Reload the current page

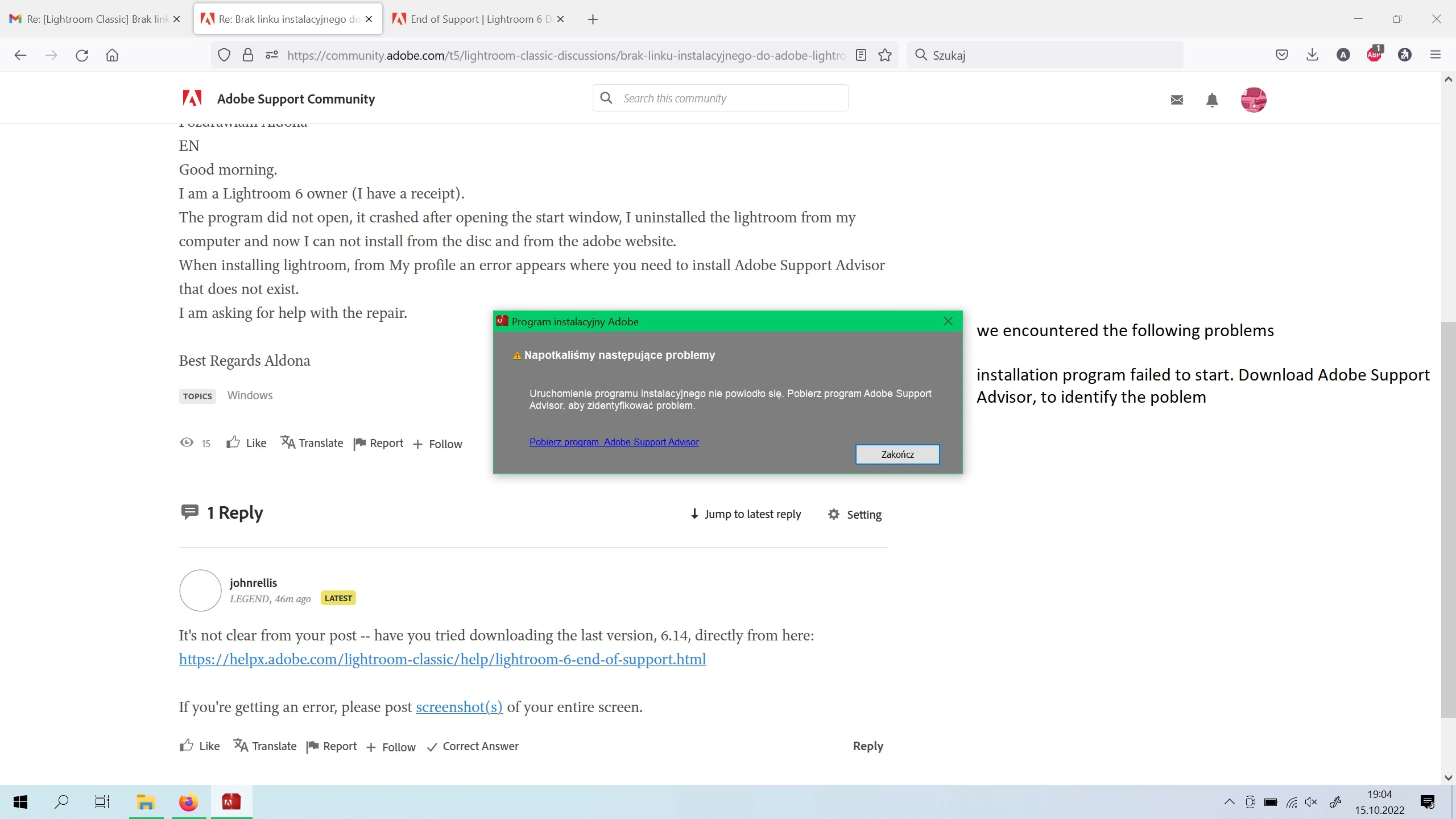tap(82, 55)
